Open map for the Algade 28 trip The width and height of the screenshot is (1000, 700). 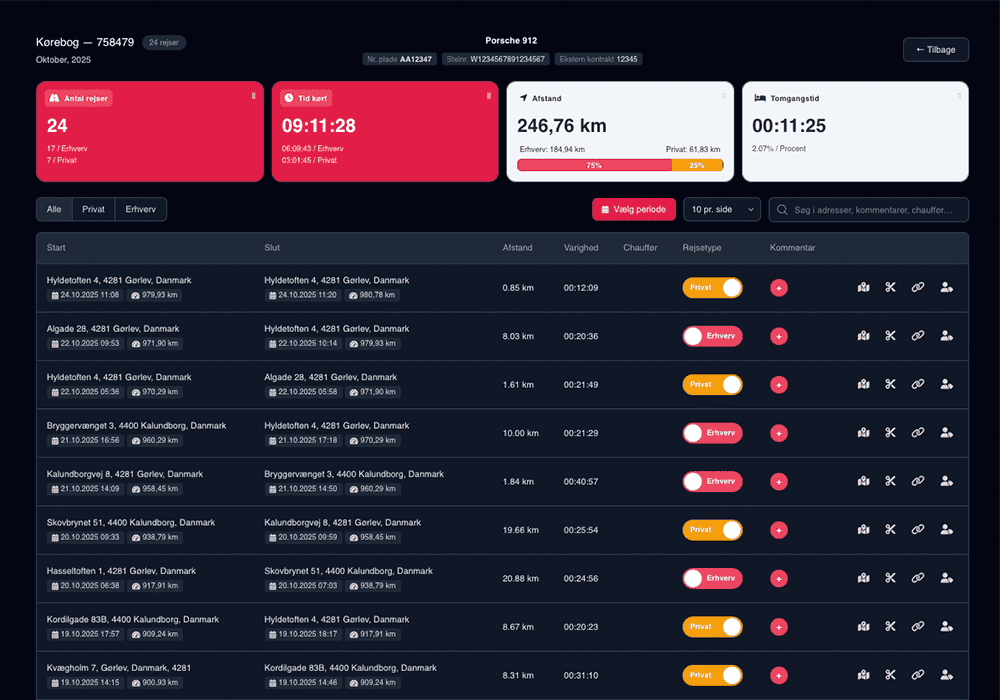click(863, 336)
